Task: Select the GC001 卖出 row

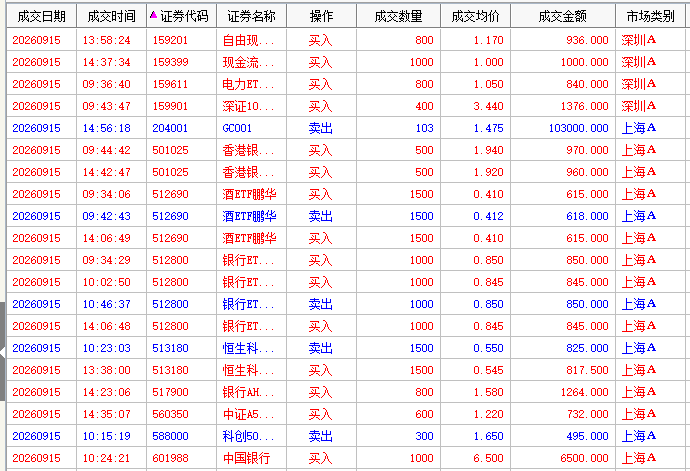Action: pyautogui.click(x=346, y=128)
